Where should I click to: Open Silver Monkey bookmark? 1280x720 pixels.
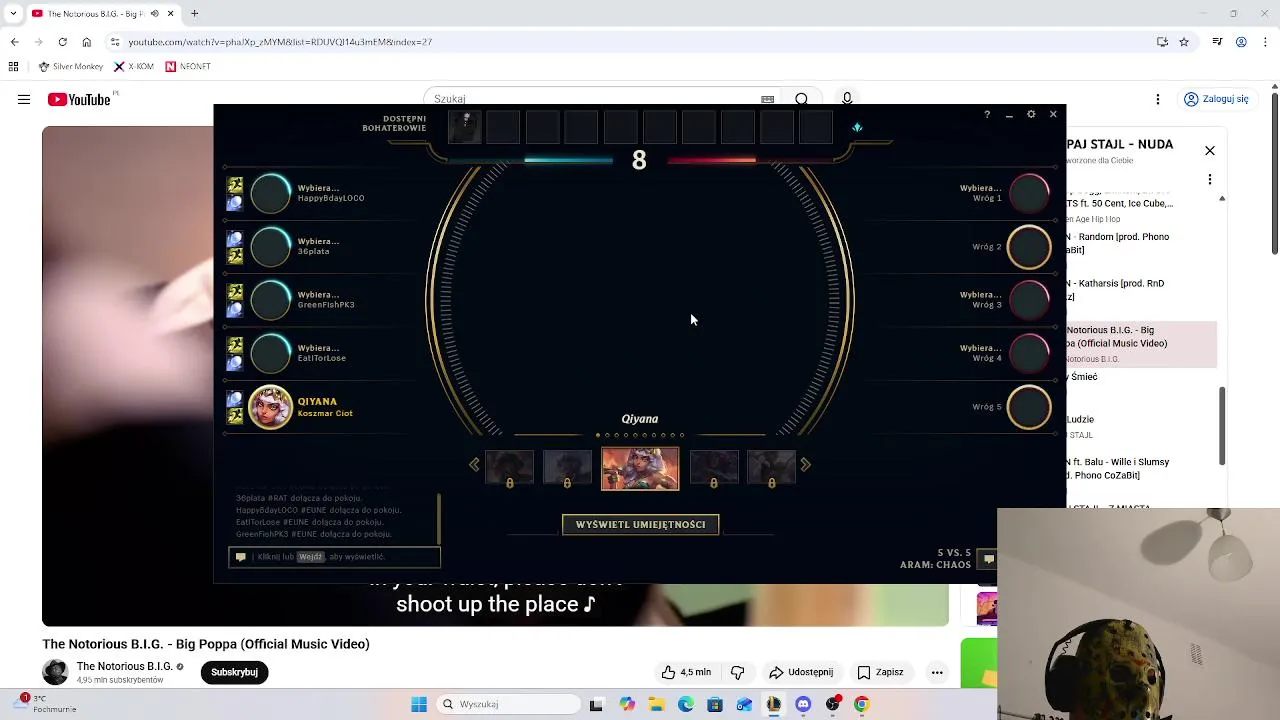[x=71, y=67]
